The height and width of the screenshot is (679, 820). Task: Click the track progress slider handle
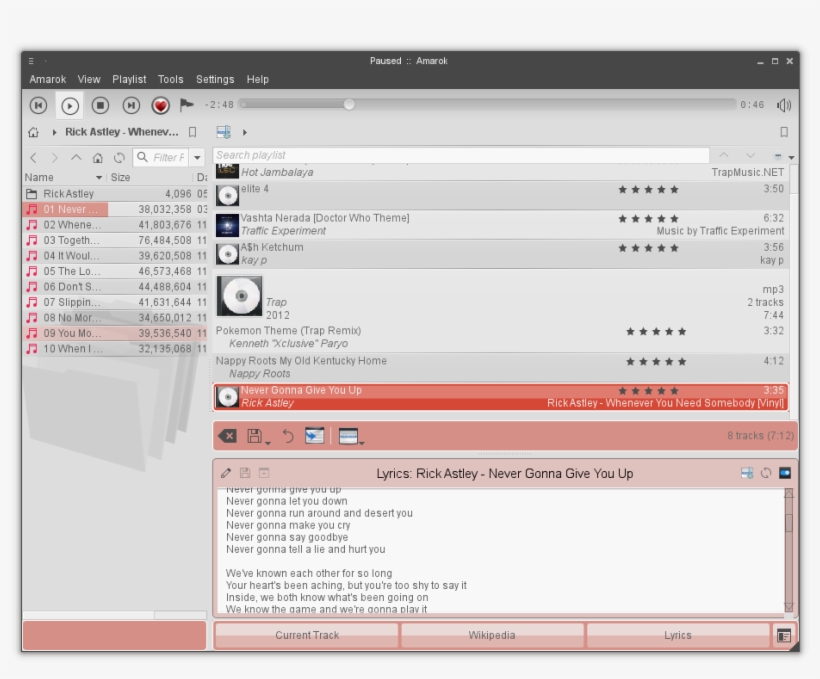[349, 104]
